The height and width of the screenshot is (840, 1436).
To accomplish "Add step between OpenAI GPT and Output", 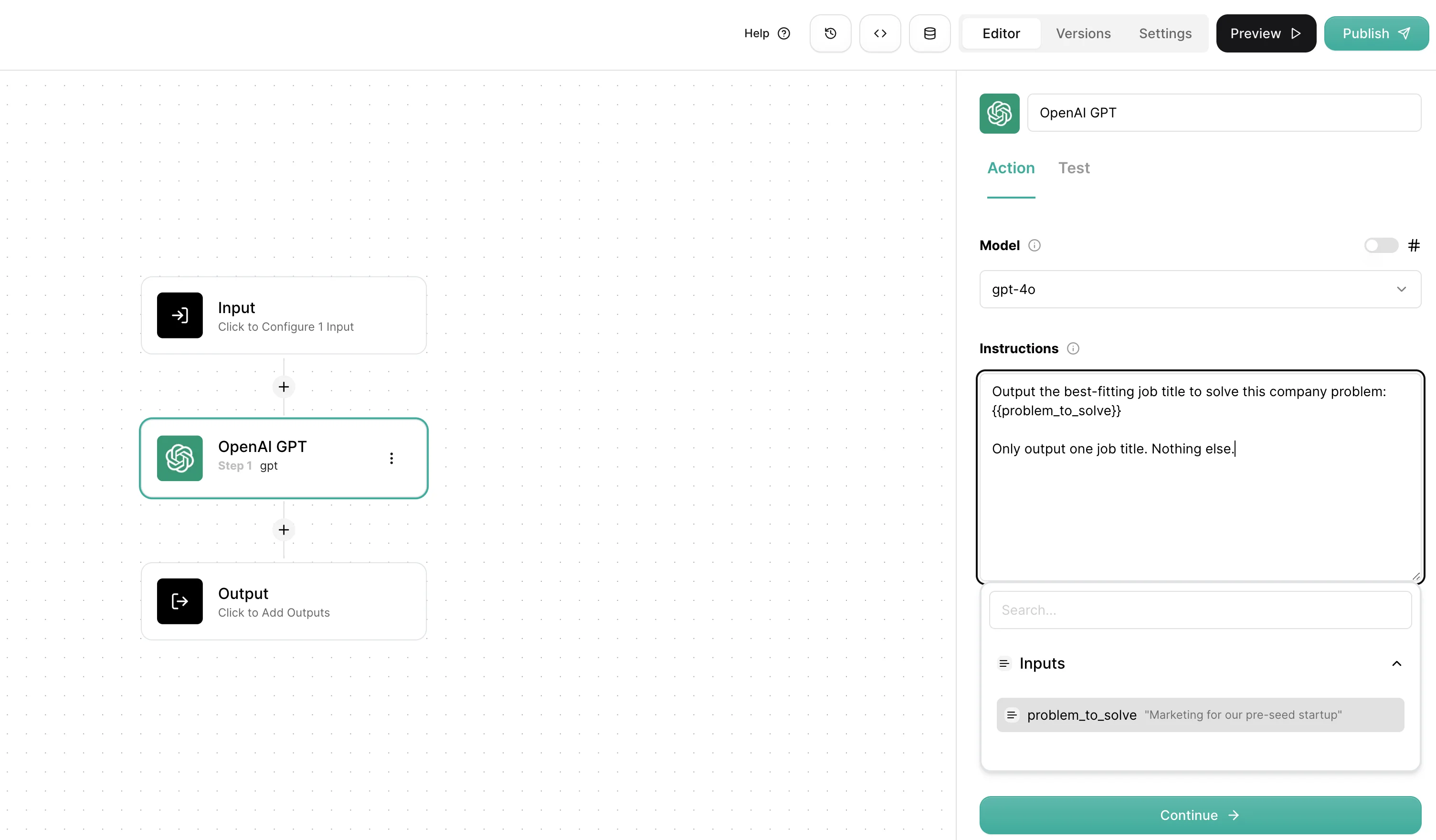I will coord(284,530).
